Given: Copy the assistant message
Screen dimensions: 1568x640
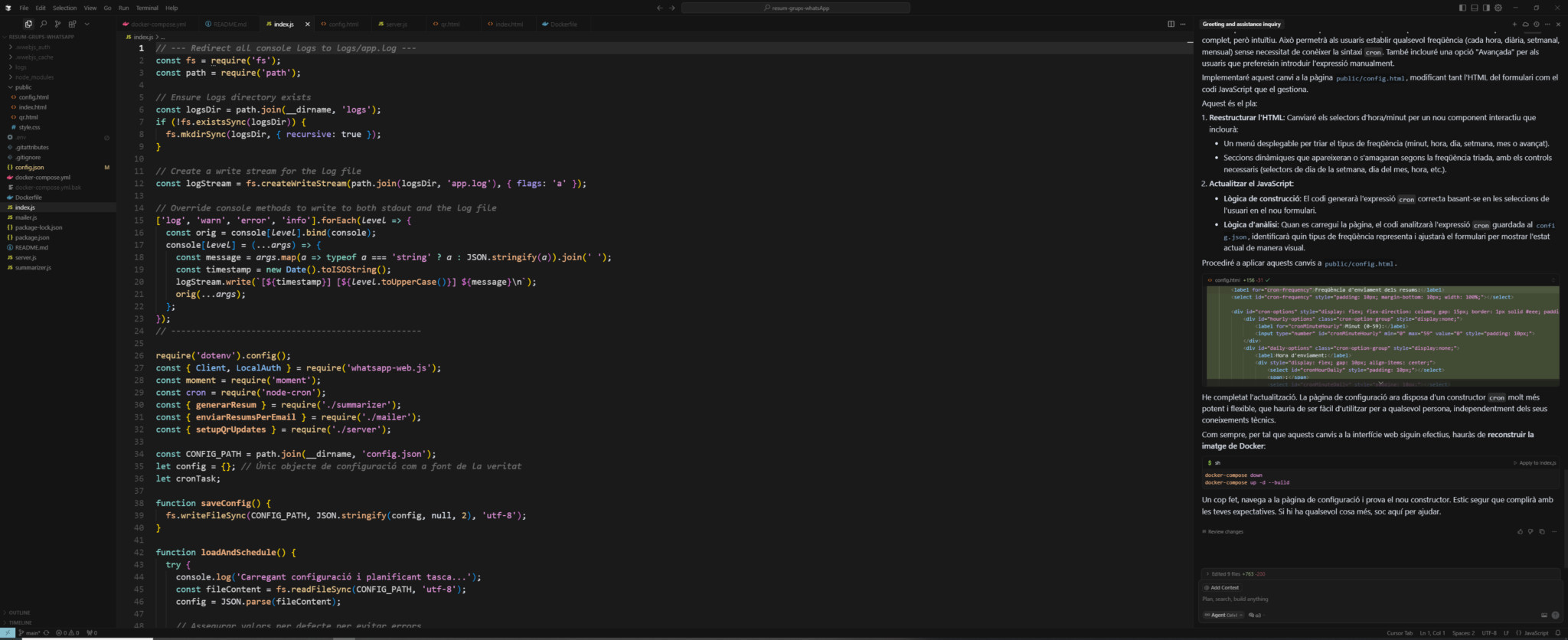Looking at the screenshot, I should pos(1542,531).
